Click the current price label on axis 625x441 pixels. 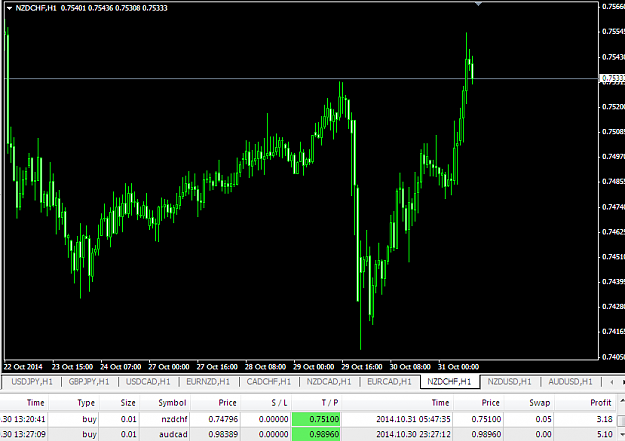(x=613, y=78)
